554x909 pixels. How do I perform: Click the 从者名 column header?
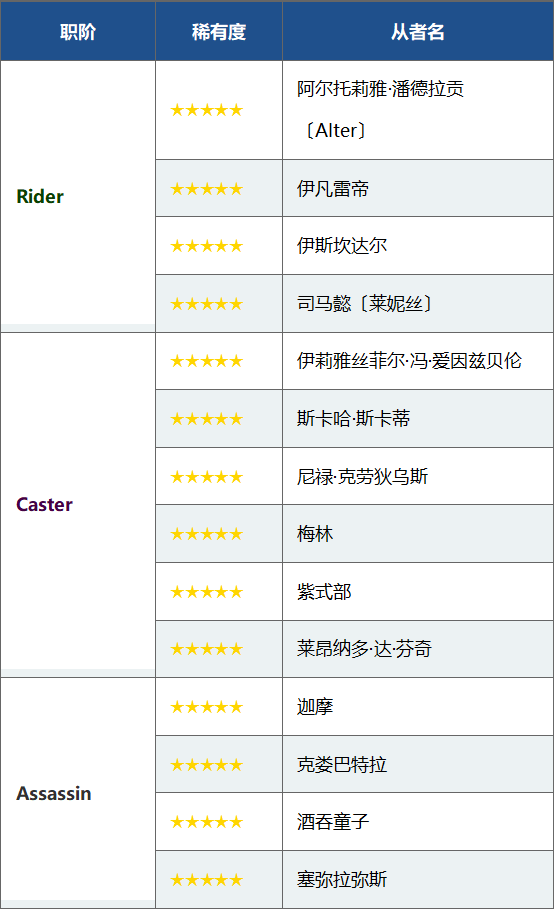(418, 31)
